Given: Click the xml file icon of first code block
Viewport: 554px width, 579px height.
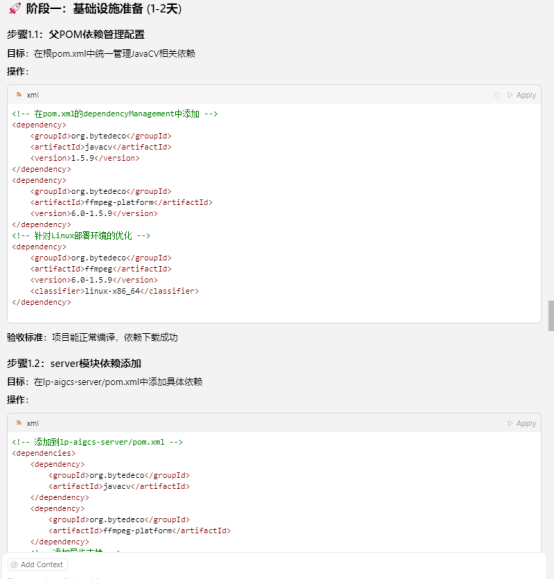Looking at the screenshot, I should click(18, 95).
